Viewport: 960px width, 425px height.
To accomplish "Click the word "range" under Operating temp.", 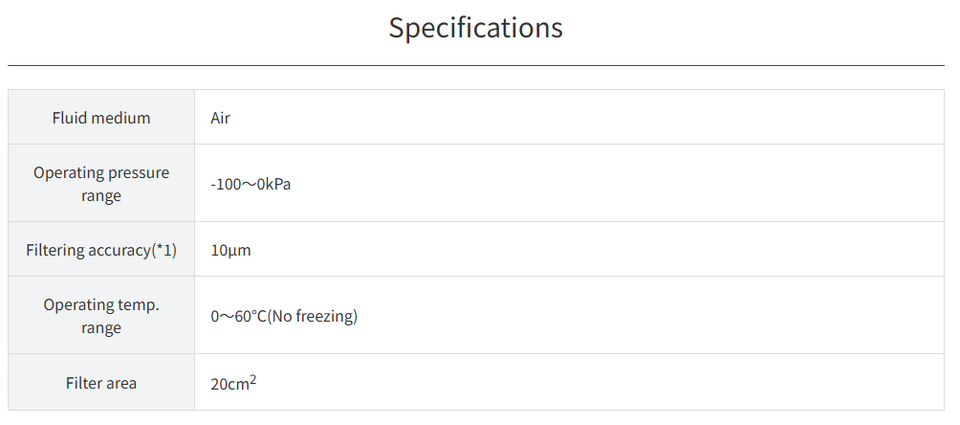I will click(101, 328).
